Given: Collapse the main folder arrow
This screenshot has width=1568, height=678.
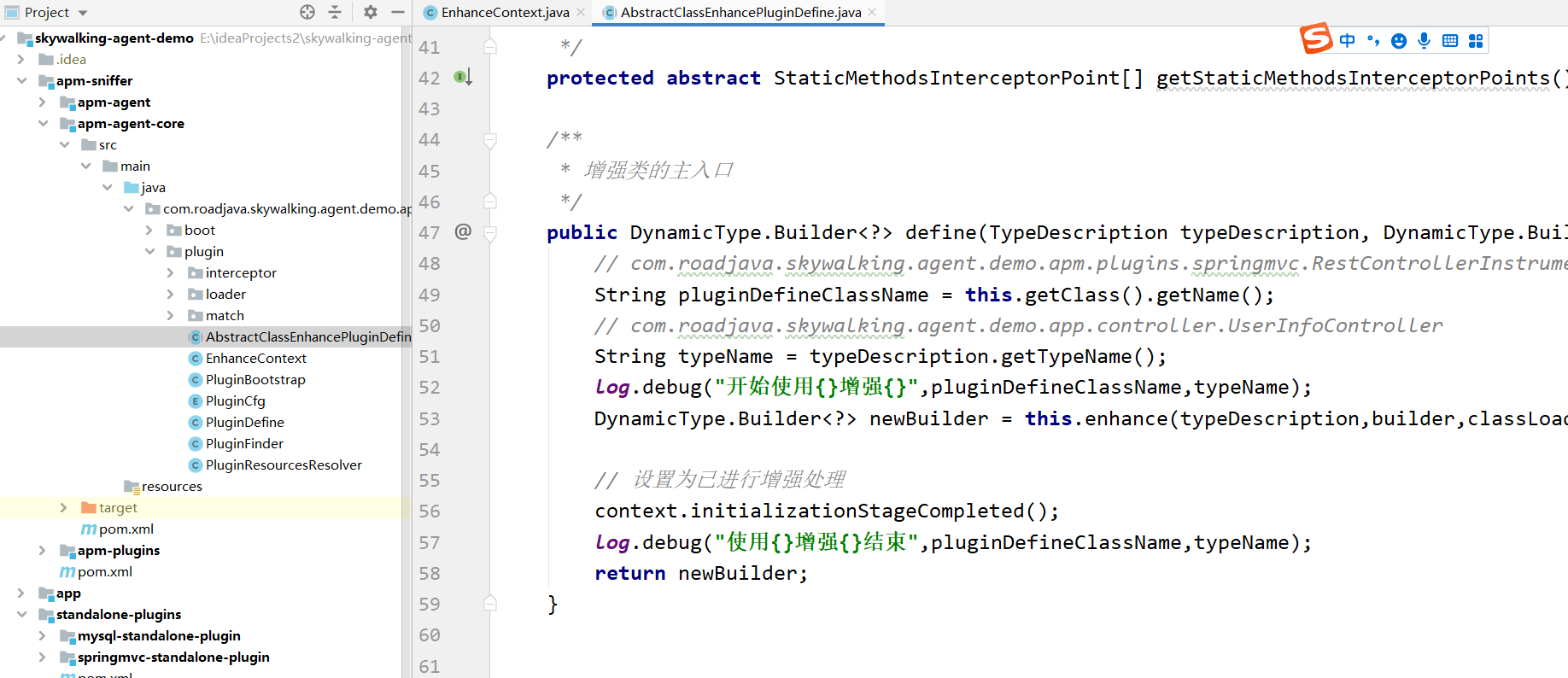Looking at the screenshot, I should (85, 166).
